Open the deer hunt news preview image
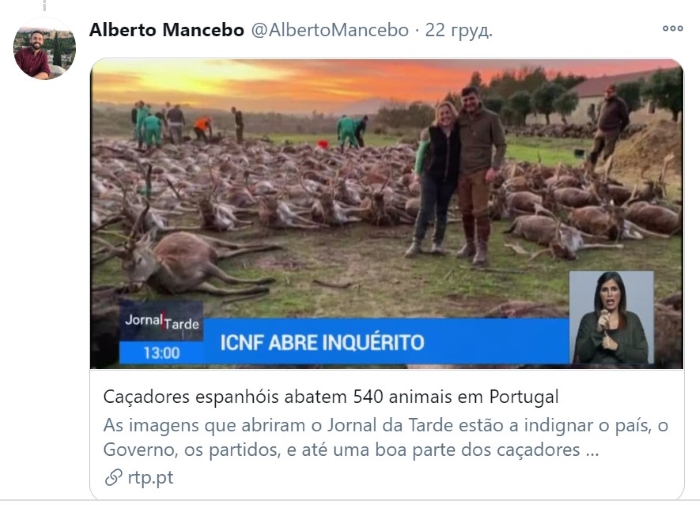Screen dimensions: 700x505 (387, 213)
